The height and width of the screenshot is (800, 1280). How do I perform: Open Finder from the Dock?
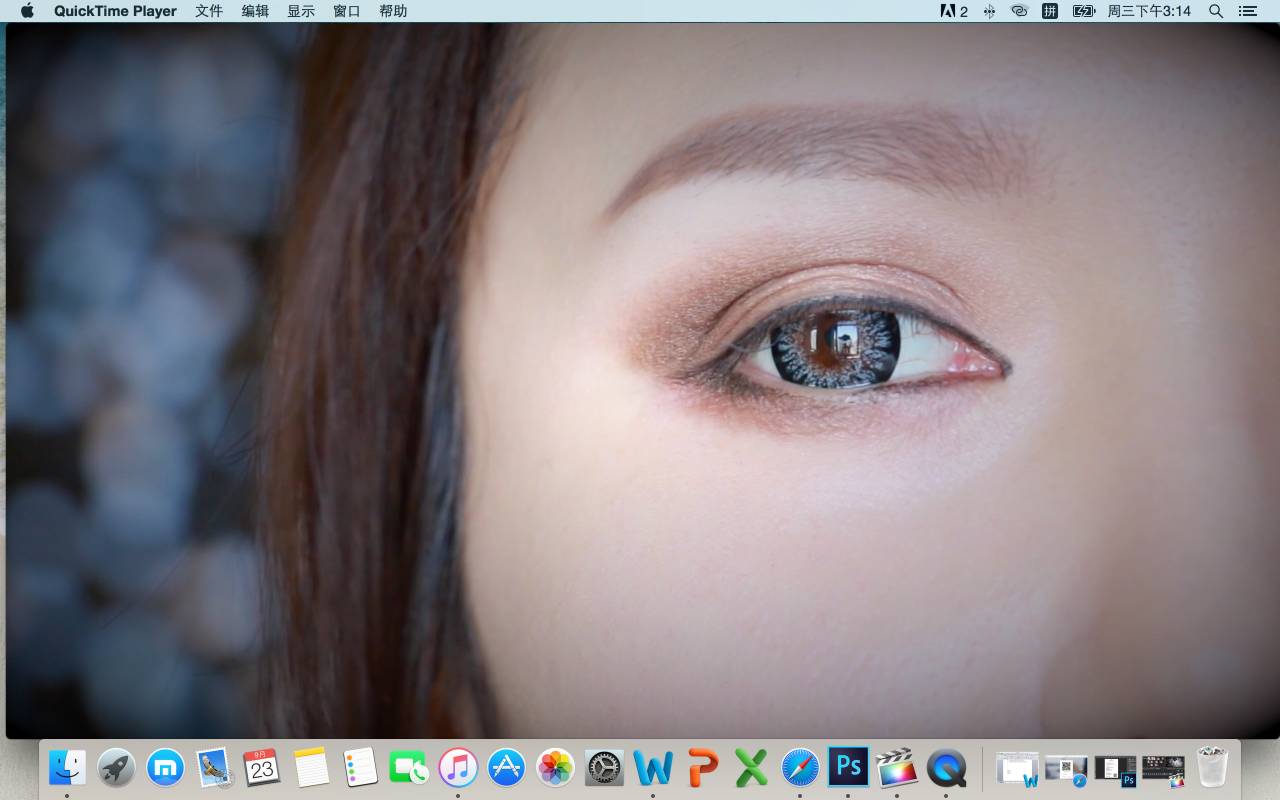tap(67, 768)
